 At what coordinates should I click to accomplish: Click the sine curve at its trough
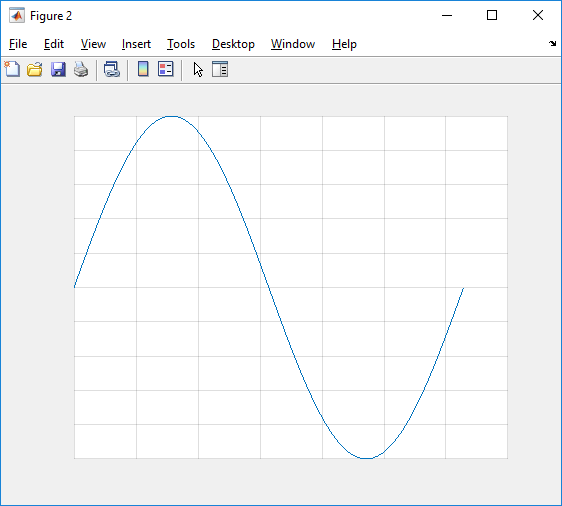click(x=366, y=458)
